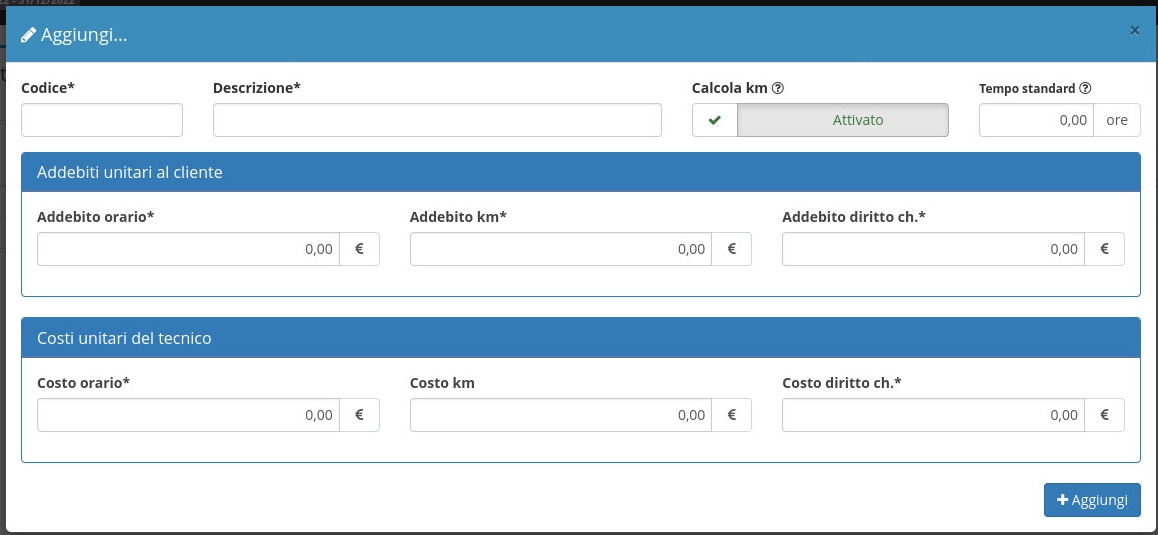This screenshot has height=535, width=1158.
Task: Edit the Addebito km amount field
Action: click(x=560, y=249)
